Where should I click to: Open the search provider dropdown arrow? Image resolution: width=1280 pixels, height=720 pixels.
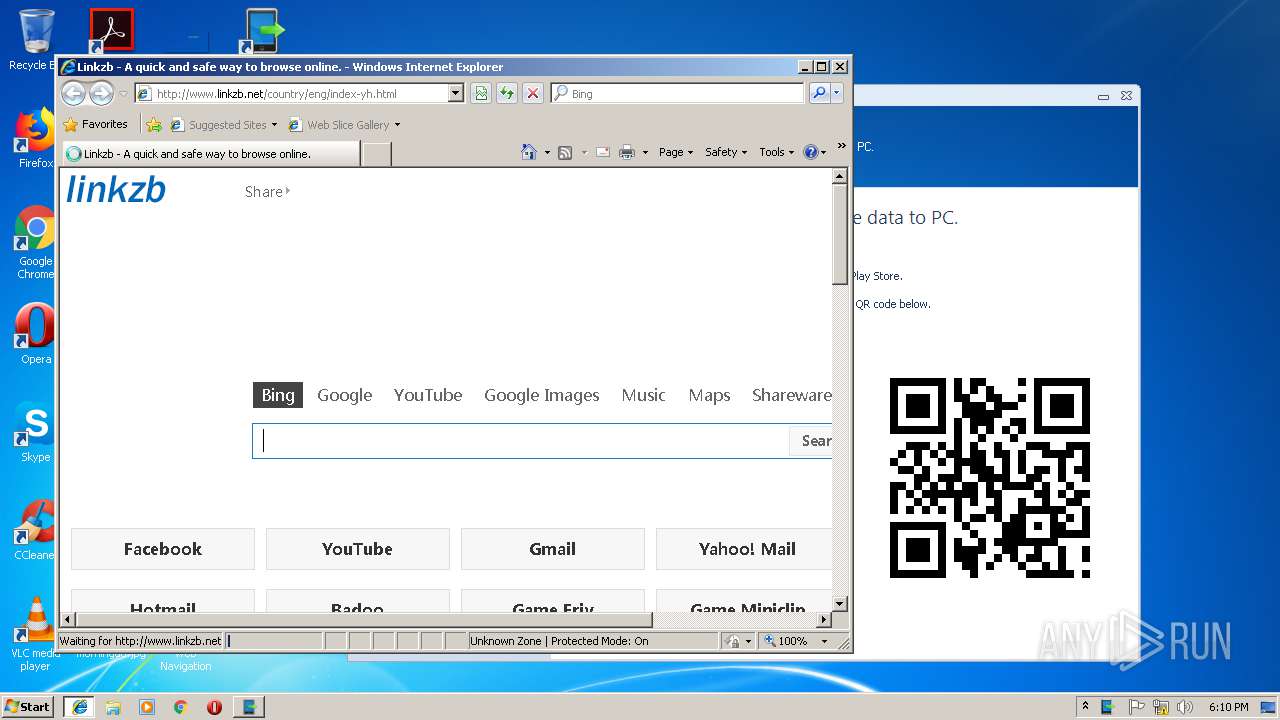[x=837, y=93]
